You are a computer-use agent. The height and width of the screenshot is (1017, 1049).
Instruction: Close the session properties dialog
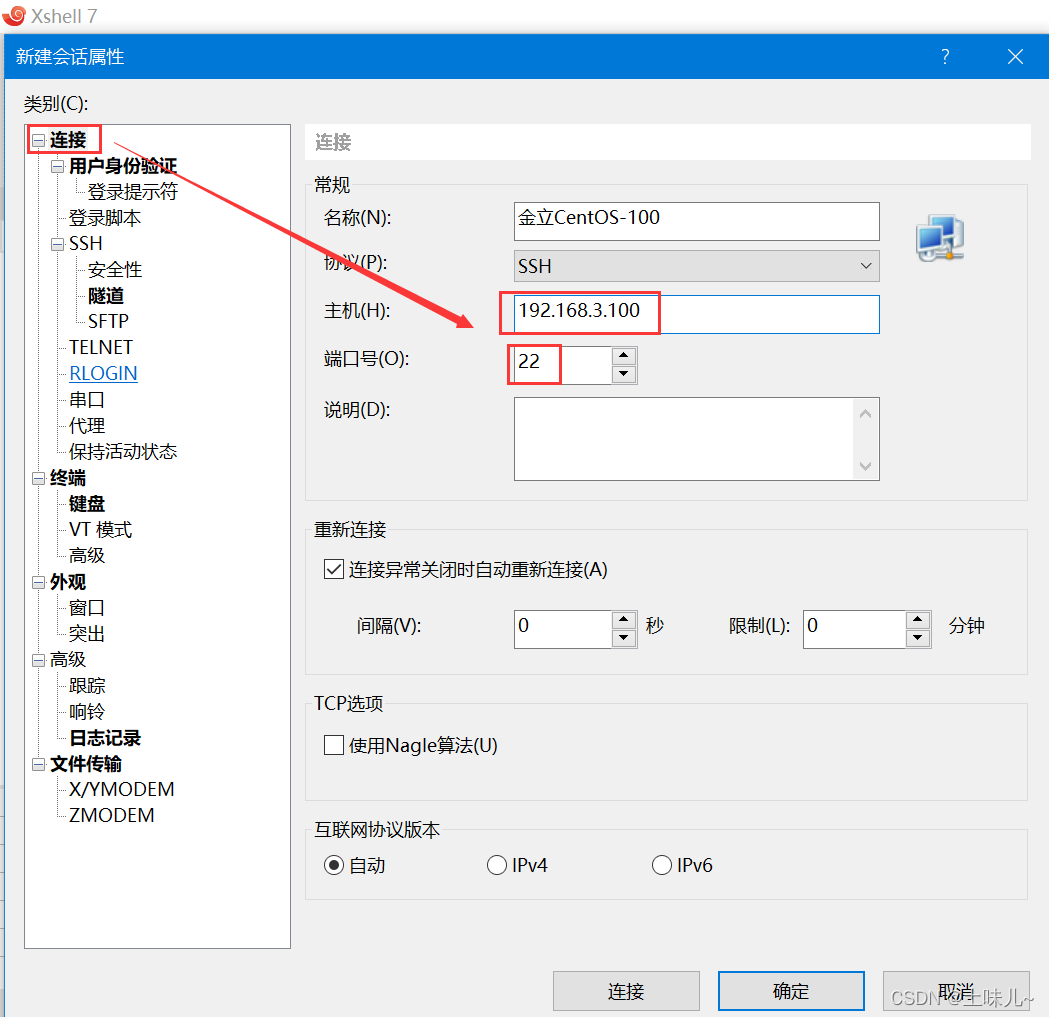(x=1015, y=57)
